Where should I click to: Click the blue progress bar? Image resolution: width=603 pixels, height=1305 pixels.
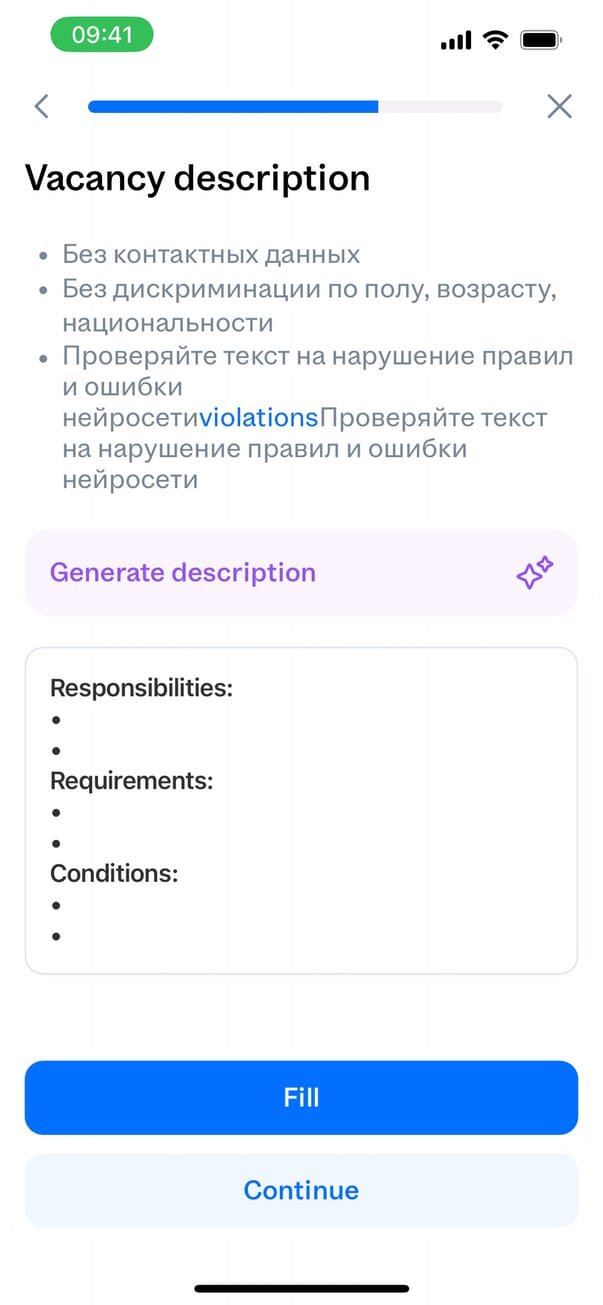[233, 106]
